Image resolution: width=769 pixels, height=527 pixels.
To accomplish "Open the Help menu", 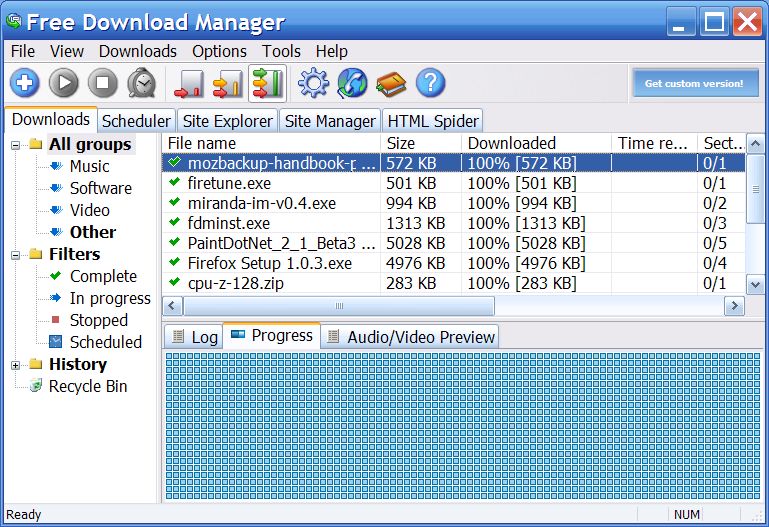I will pyautogui.click(x=332, y=51).
